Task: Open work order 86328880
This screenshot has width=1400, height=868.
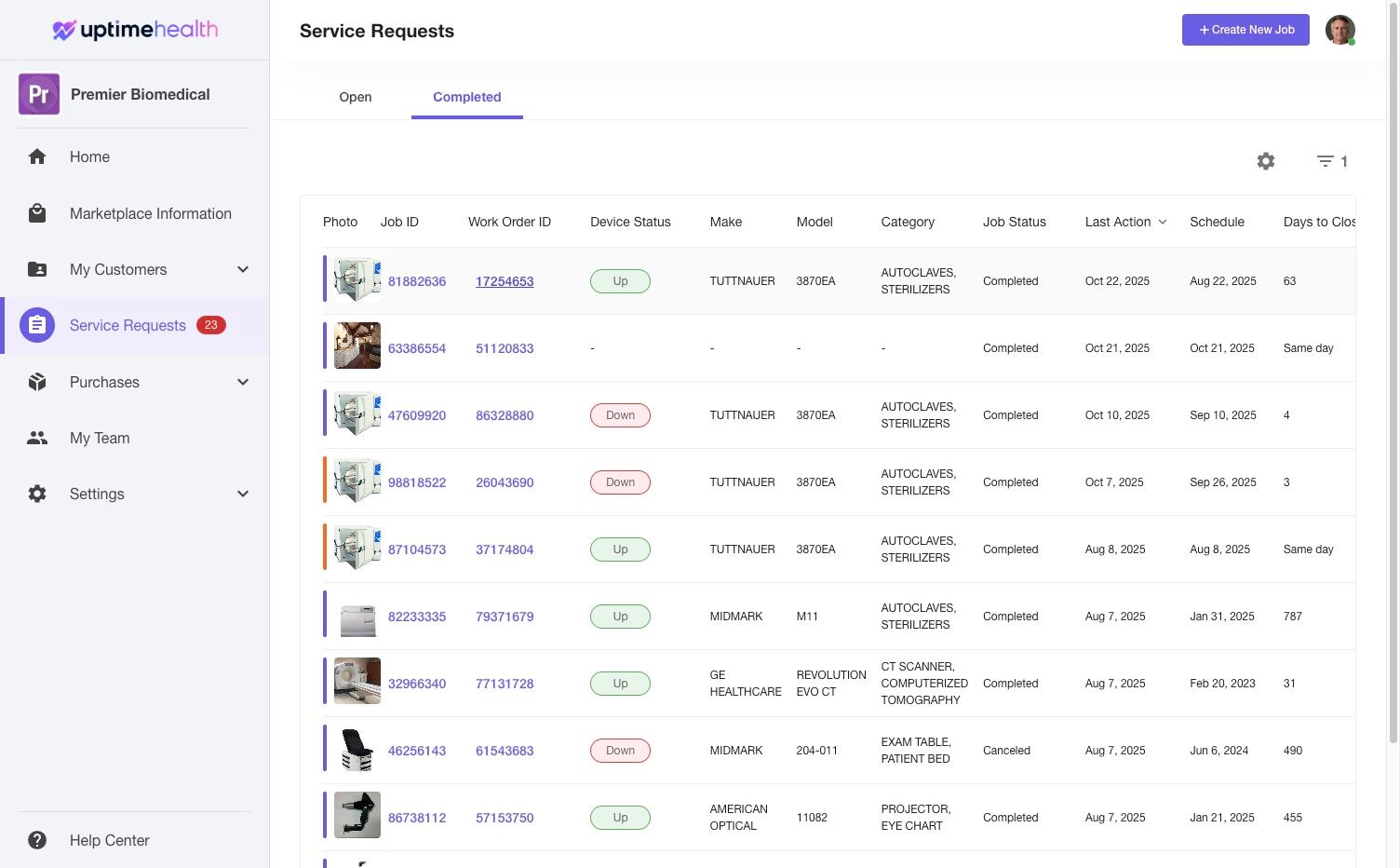Action: (x=505, y=415)
